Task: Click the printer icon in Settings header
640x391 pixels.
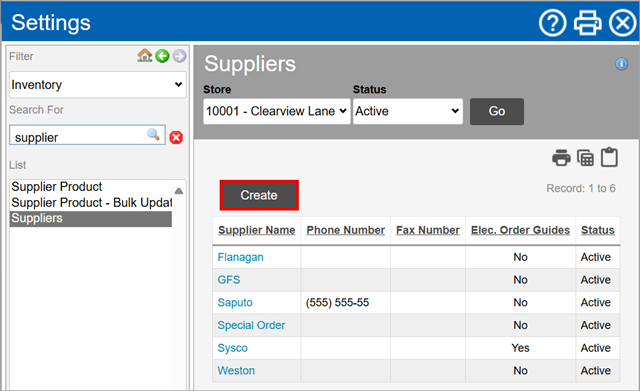Action: pyautogui.click(x=587, y=23)
